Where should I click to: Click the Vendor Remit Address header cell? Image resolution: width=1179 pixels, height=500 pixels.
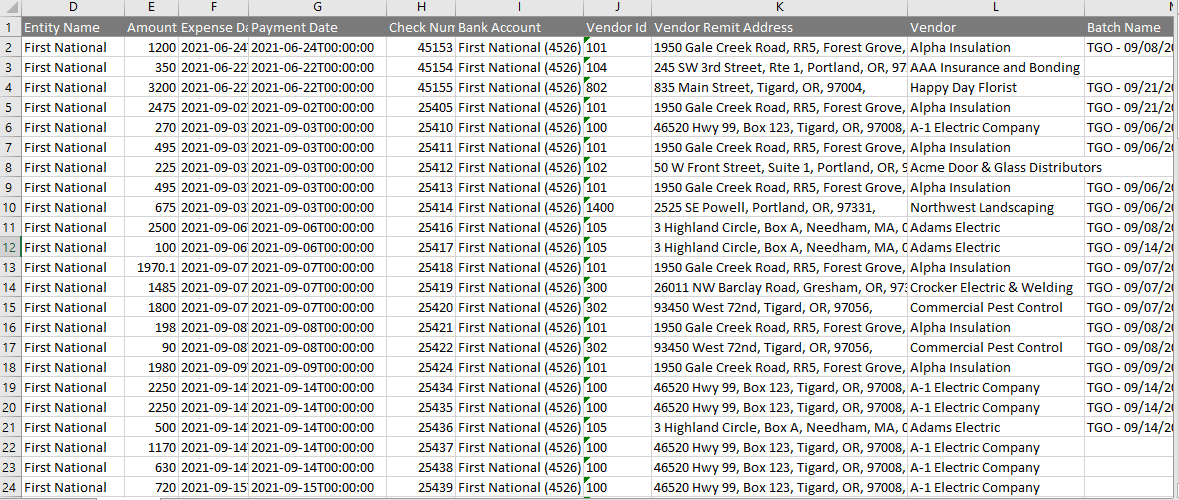point(780,27)
